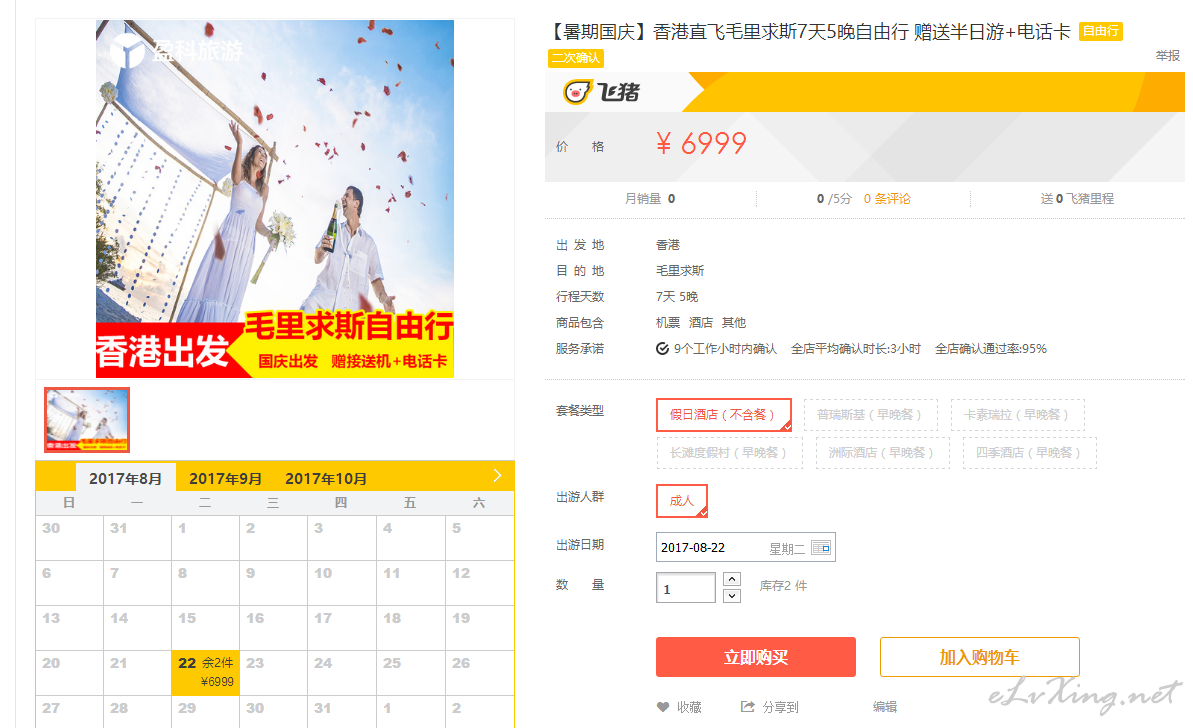1193x728 pixels.
Task: Click the 立即购买 buy now button
Action: coord(756,656)
